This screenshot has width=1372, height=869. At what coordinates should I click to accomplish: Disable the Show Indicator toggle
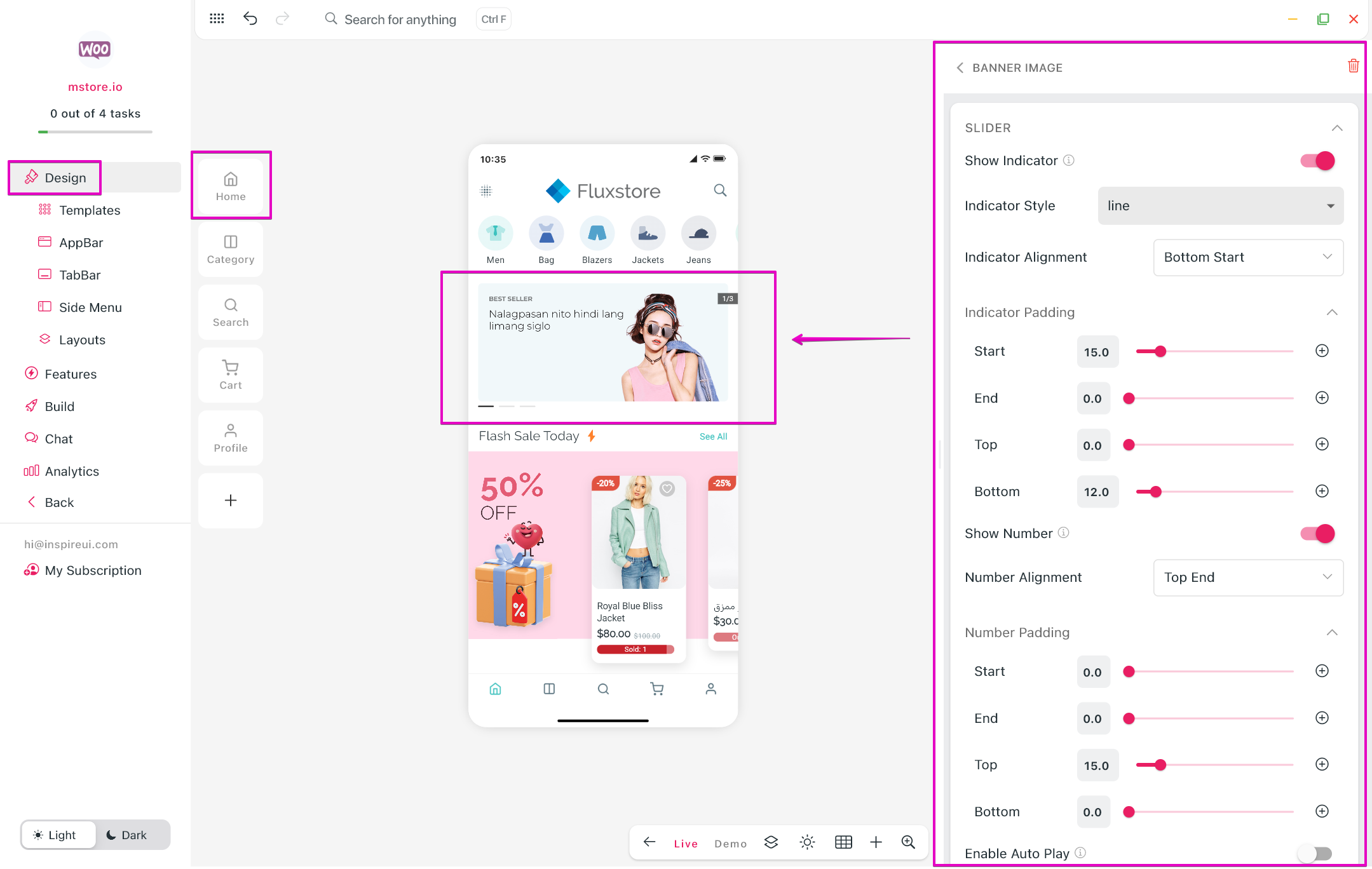pyautogui.click(x=1317, y=161)
